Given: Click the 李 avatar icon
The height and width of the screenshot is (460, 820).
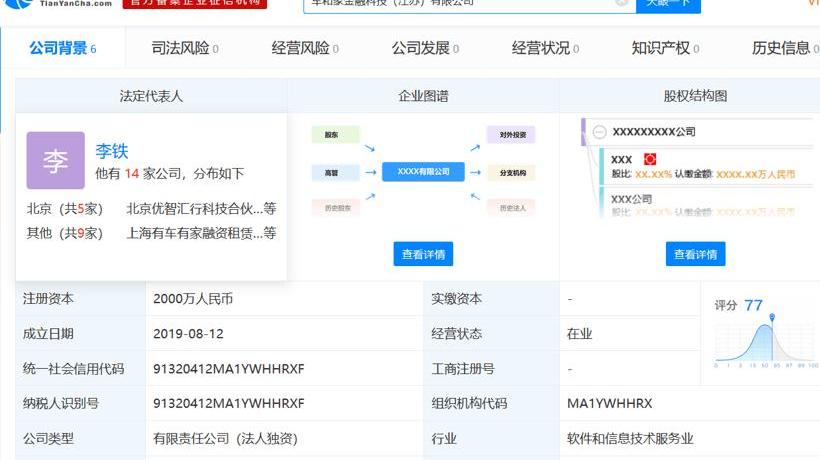Looking at the screenshot, I should 55,160.
